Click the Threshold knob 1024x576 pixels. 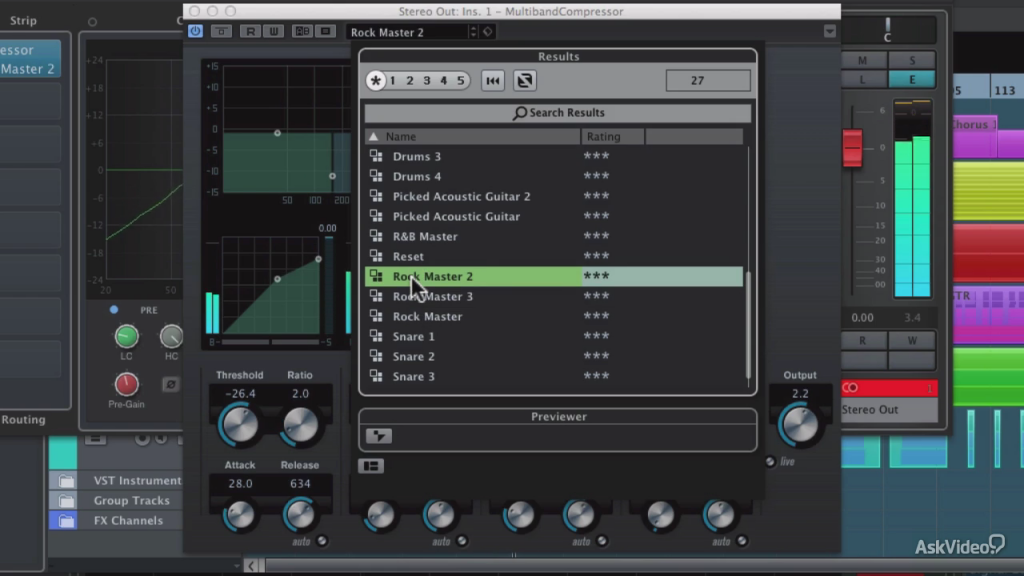pos(240,425)
